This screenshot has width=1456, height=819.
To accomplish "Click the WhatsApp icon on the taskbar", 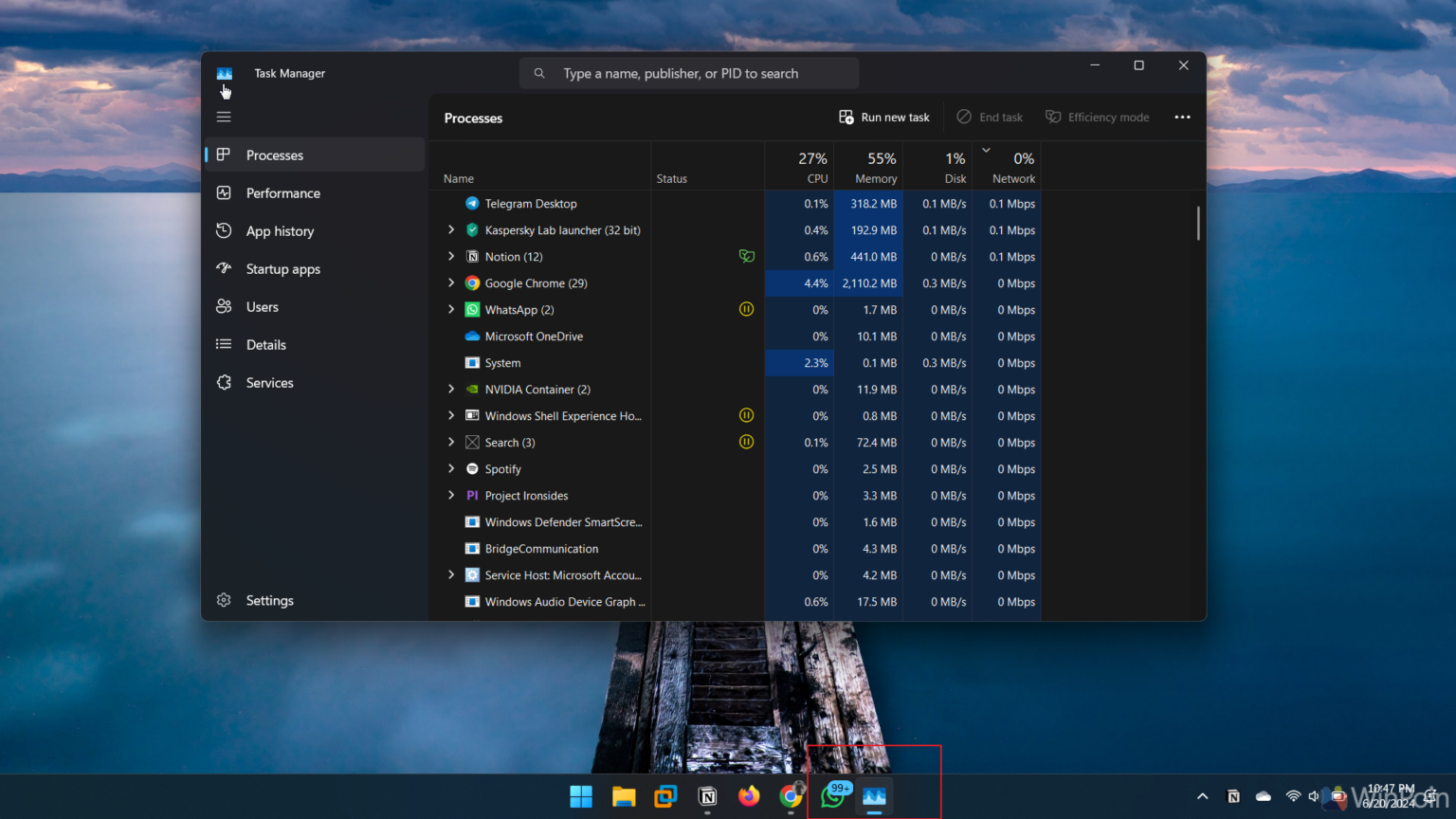I will [832, 796].
